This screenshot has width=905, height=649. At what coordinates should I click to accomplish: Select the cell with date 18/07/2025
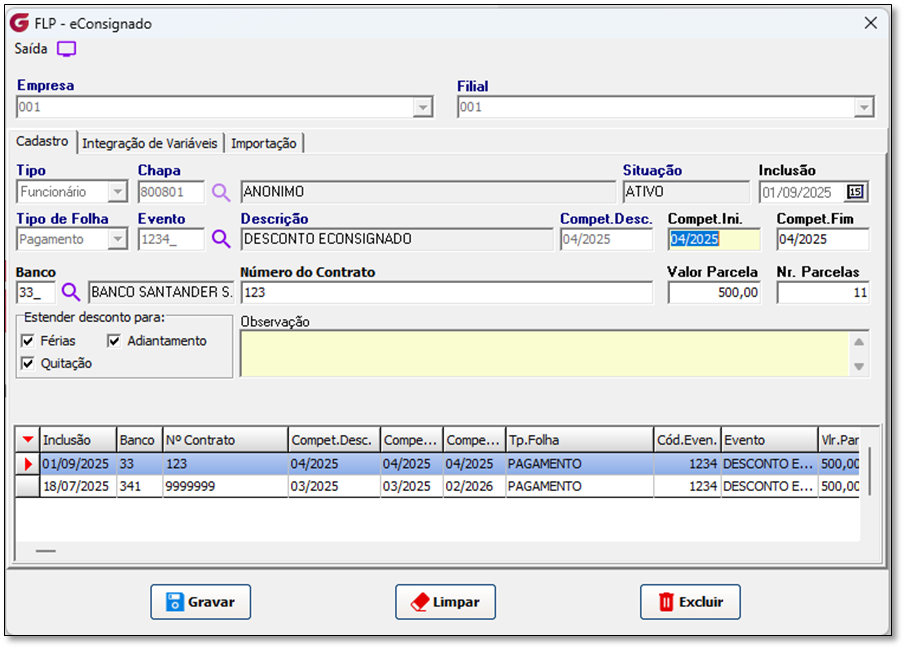[78, 486]
